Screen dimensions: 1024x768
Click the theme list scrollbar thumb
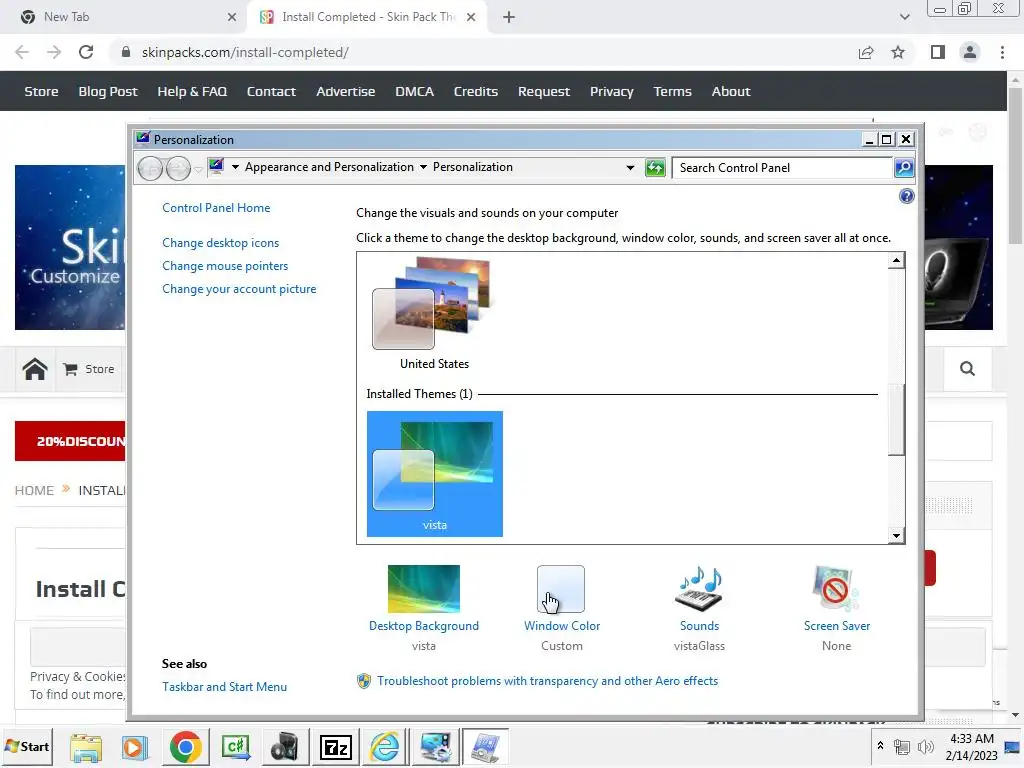896,420
